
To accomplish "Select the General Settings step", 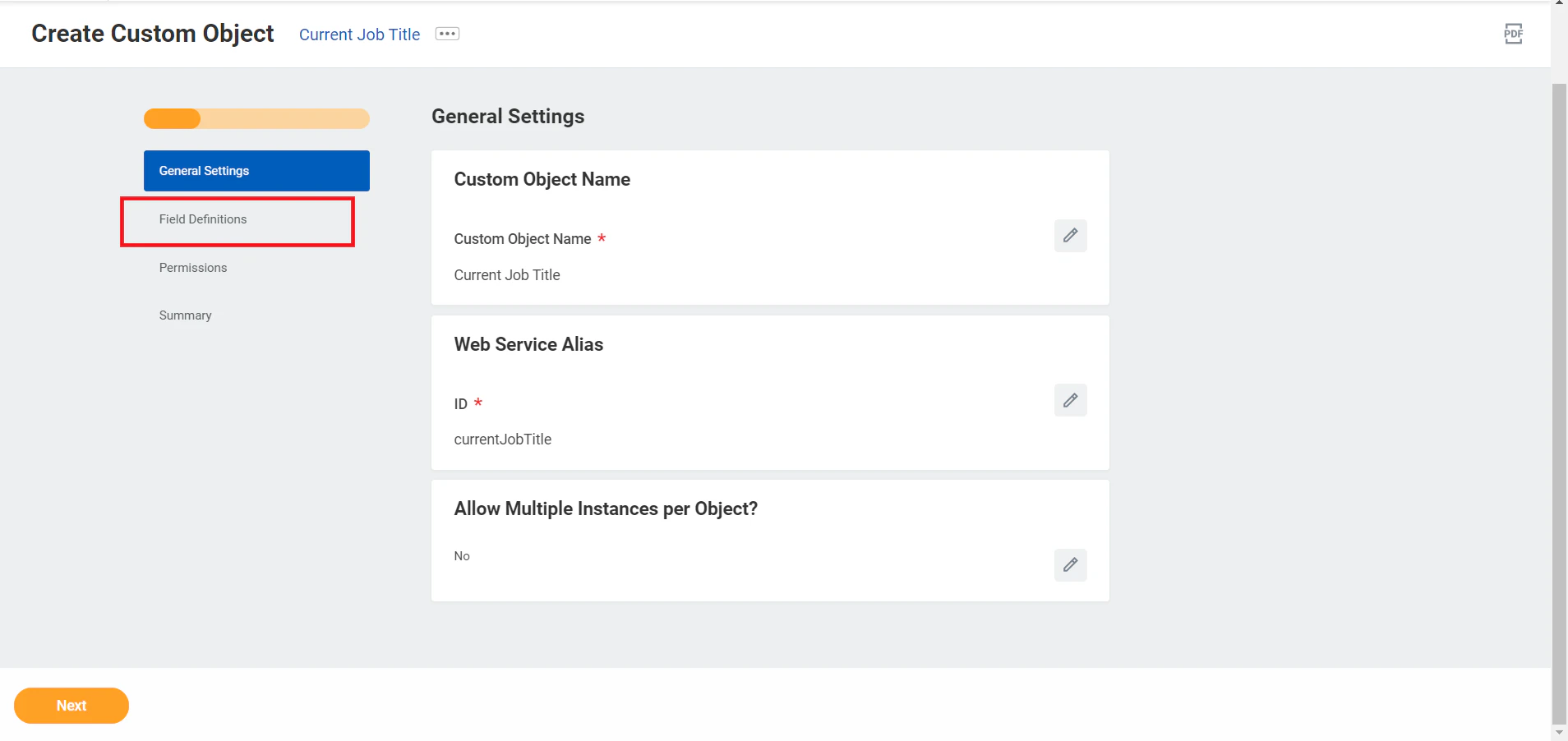I will coord(256,170).
